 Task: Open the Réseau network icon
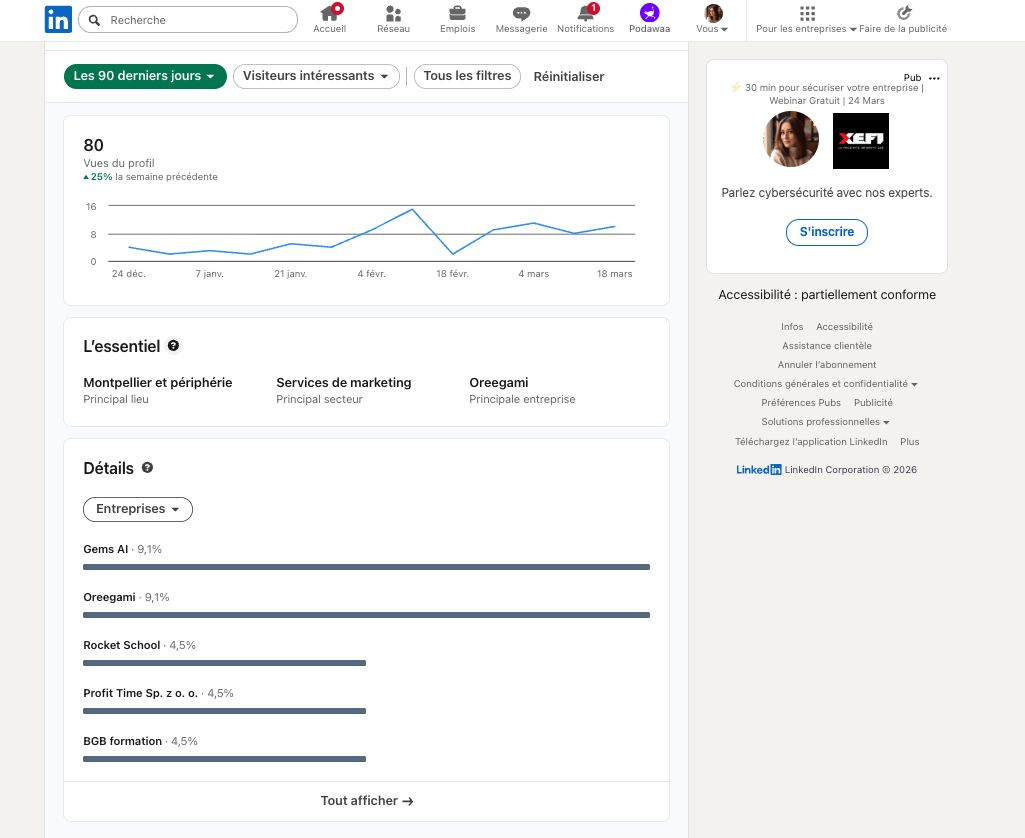click(393, 20)
